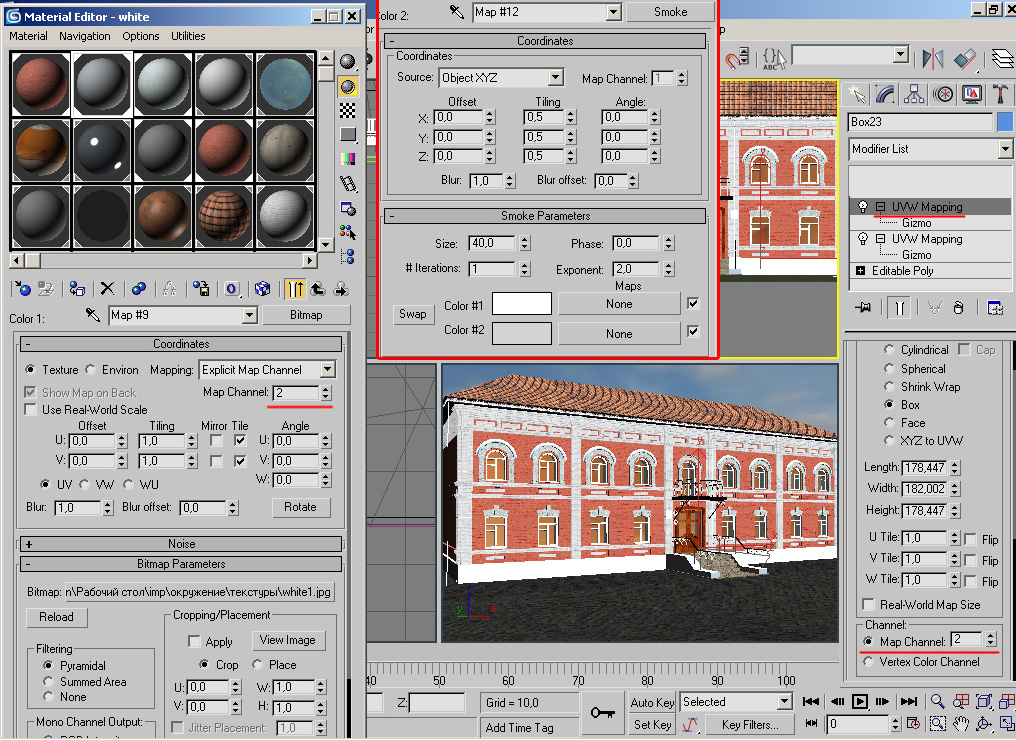The width and height of the screenshot is (1016, 740).
Task: Open the Modifier List dropdown
Action: (1005, 149)
